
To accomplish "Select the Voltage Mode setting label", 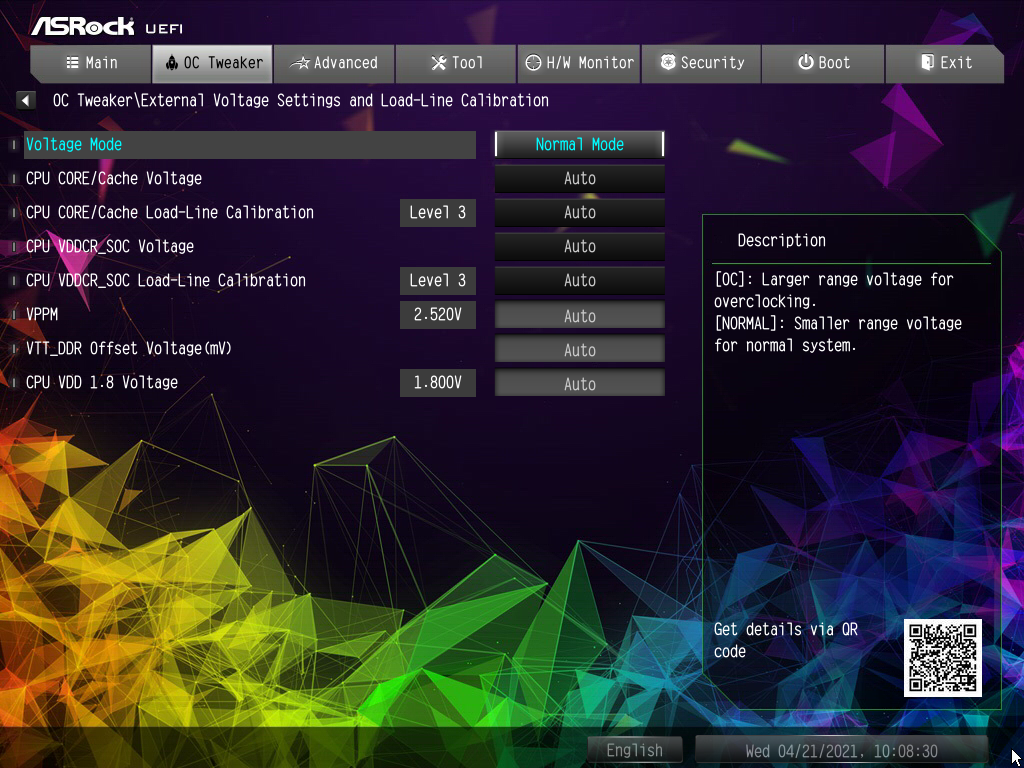I will [74, 144].
